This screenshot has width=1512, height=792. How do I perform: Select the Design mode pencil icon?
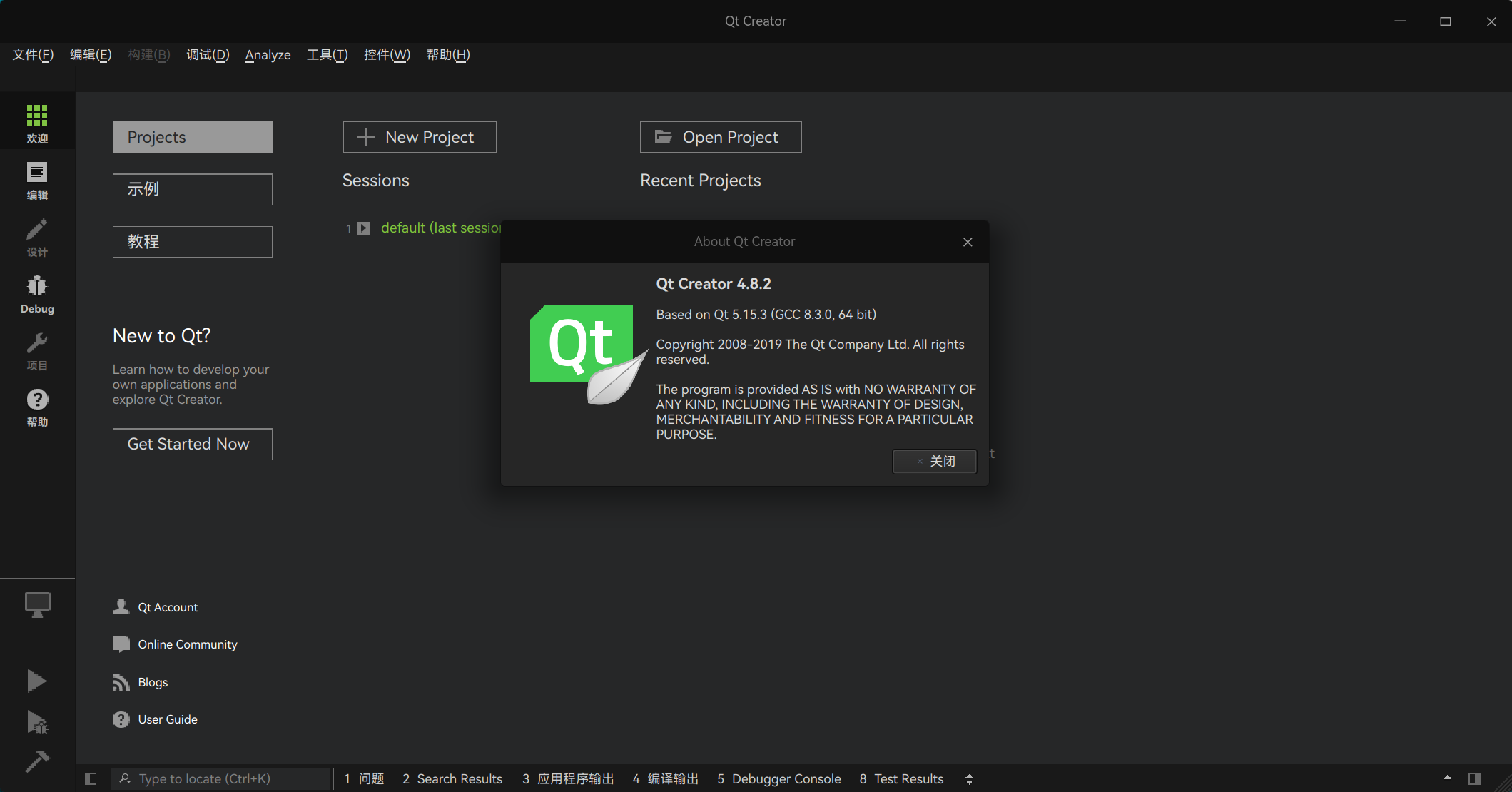[x=37, y=237]
